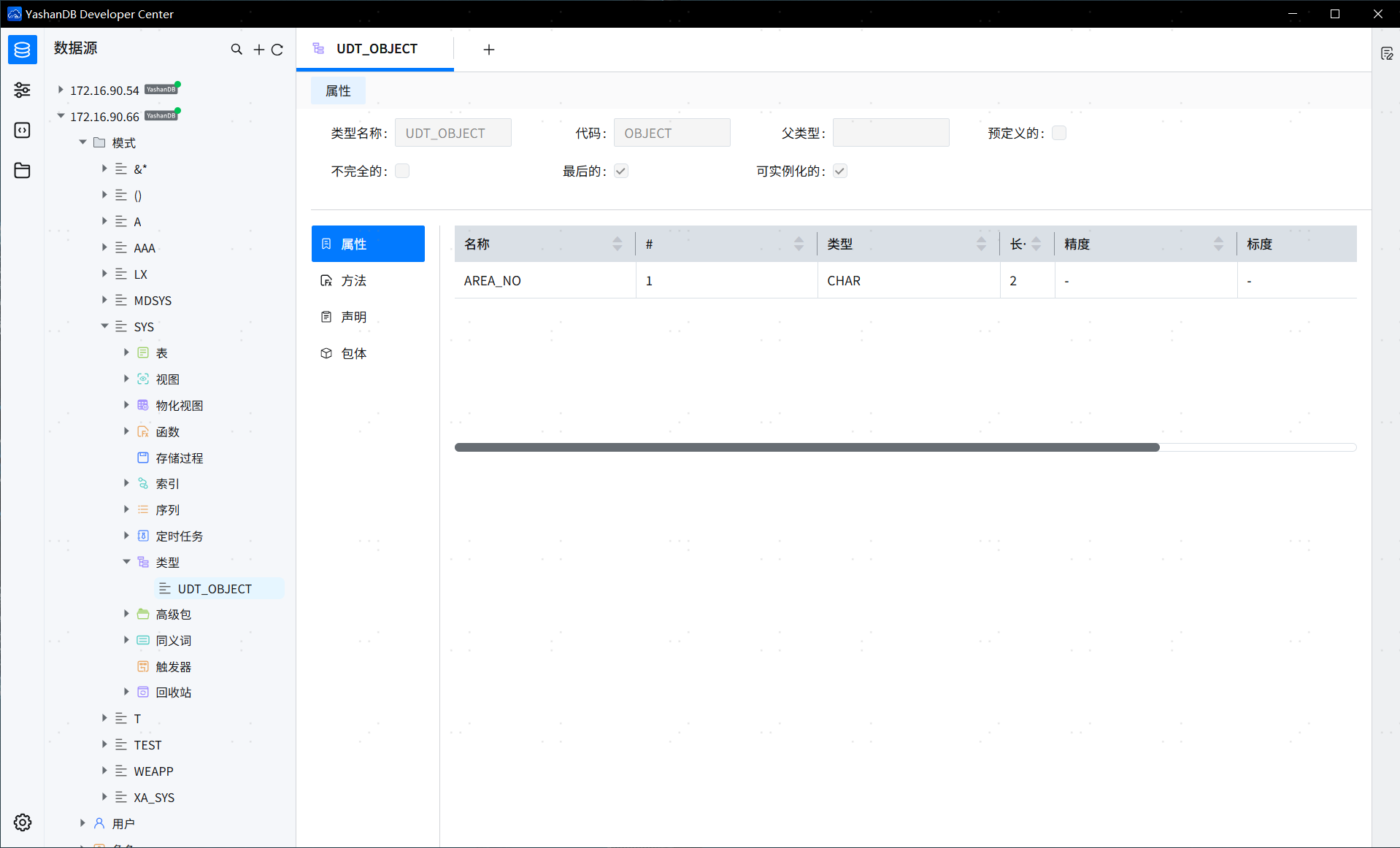Open the SQL console icon in sidebar
This screenshot has width=1400, height=848.
click(x=22, y=130)
